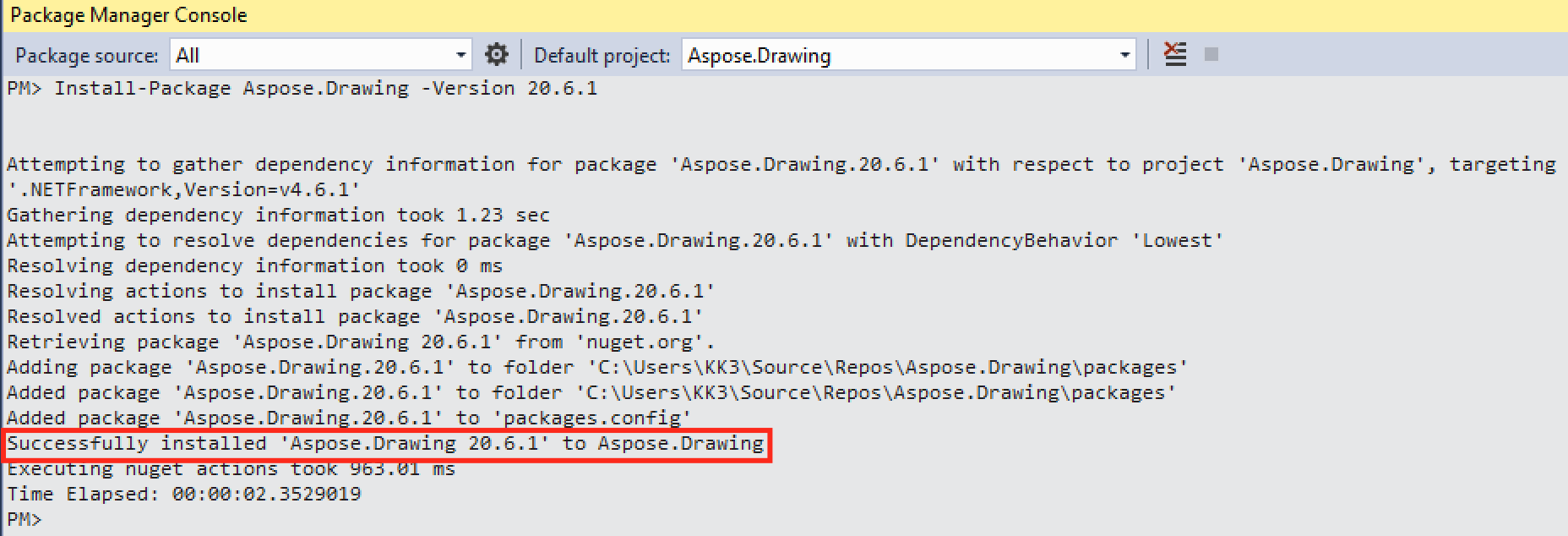
Task: Select the Aspose.Drawing default project combo box
Action: [909, 55]
